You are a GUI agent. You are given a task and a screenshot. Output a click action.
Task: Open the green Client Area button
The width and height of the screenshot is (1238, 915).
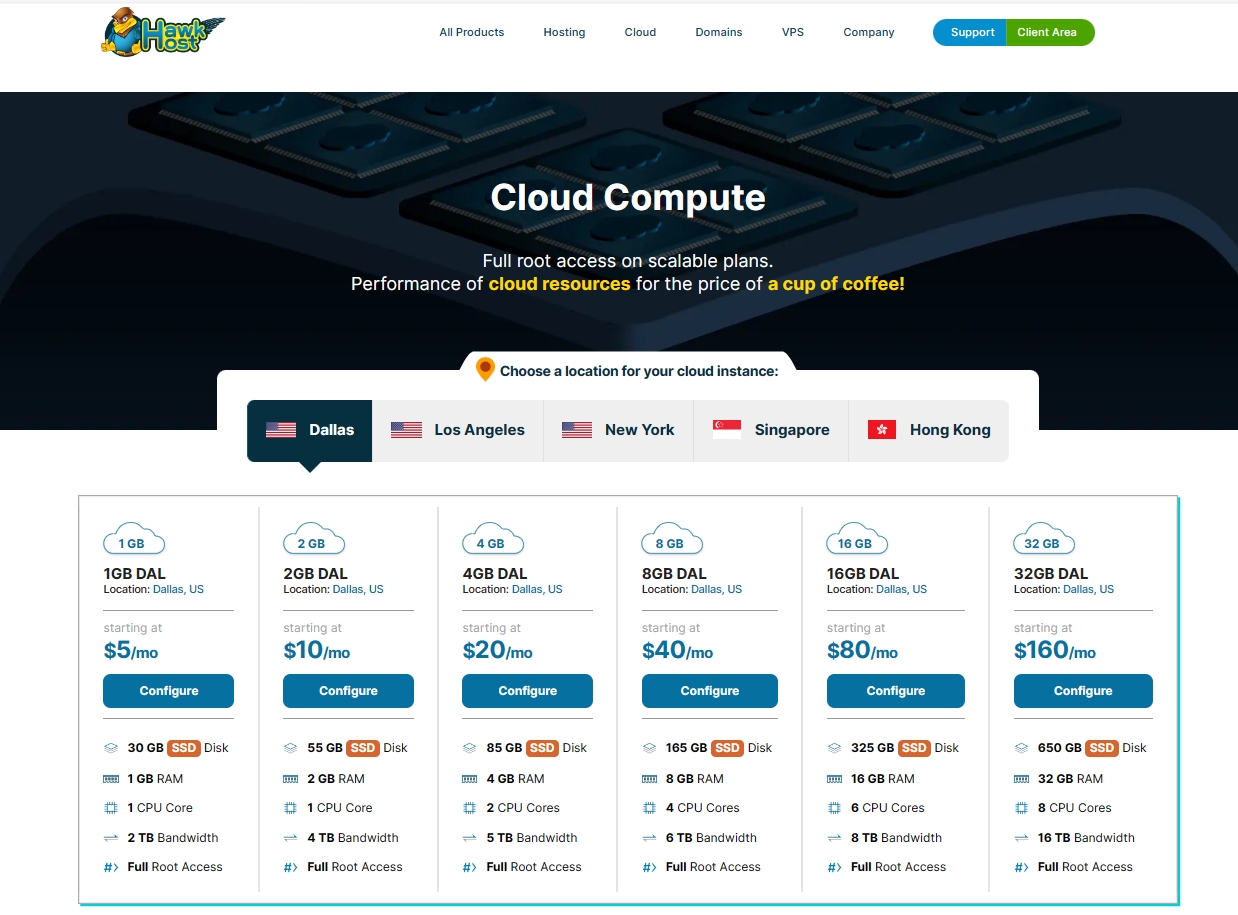(x=1049, y=32)
